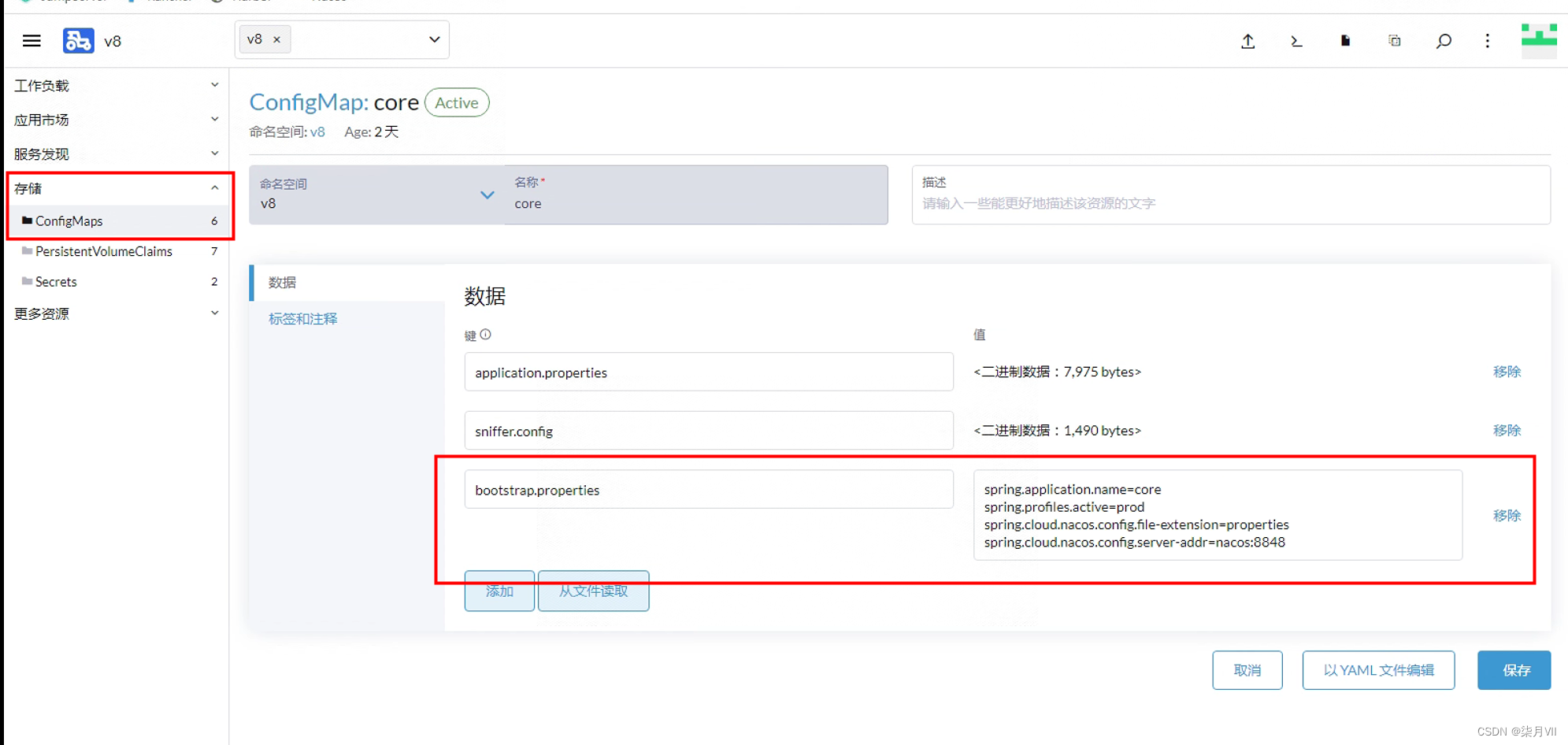Expand the 更多资源 sidebar section
1568x745 pixels.
click(116, 313)
